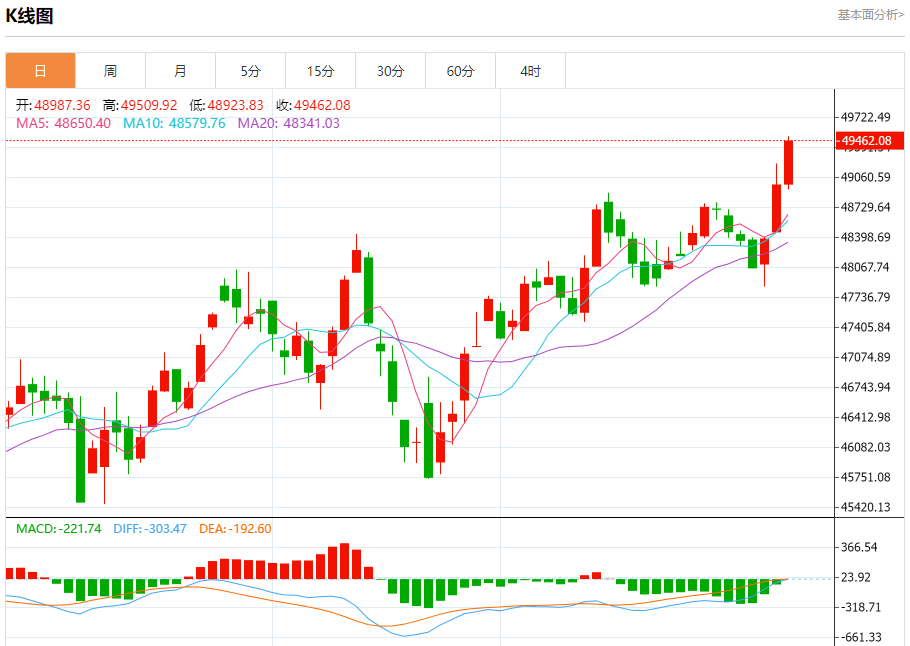Click the 48067.74 price axis label

click(x=865, y=267)
